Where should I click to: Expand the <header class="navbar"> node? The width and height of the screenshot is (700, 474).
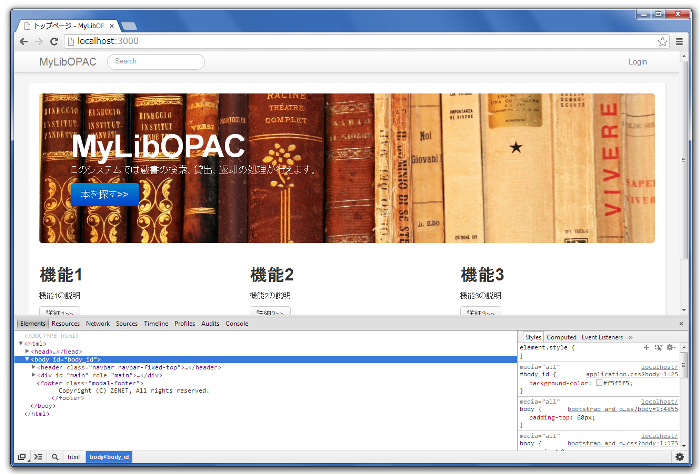(33, 367)
